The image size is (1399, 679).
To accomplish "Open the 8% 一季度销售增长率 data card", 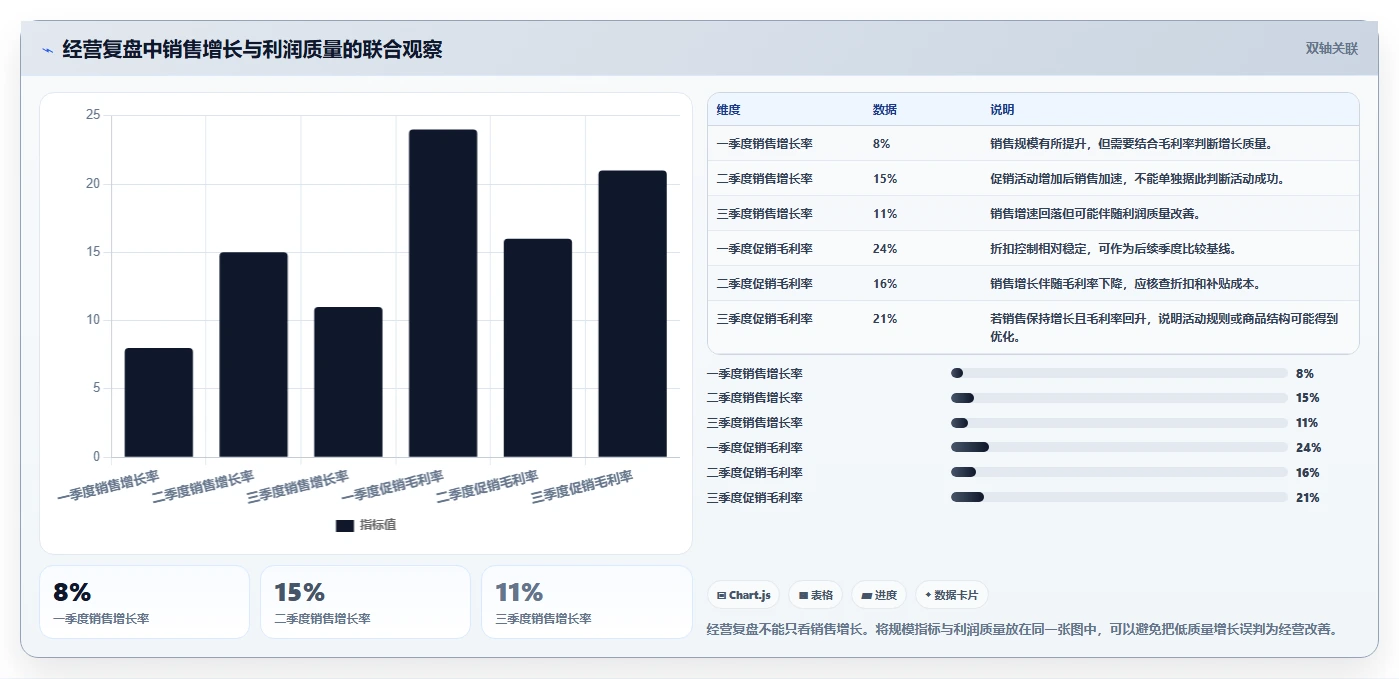I will click(x=144, y=602).
